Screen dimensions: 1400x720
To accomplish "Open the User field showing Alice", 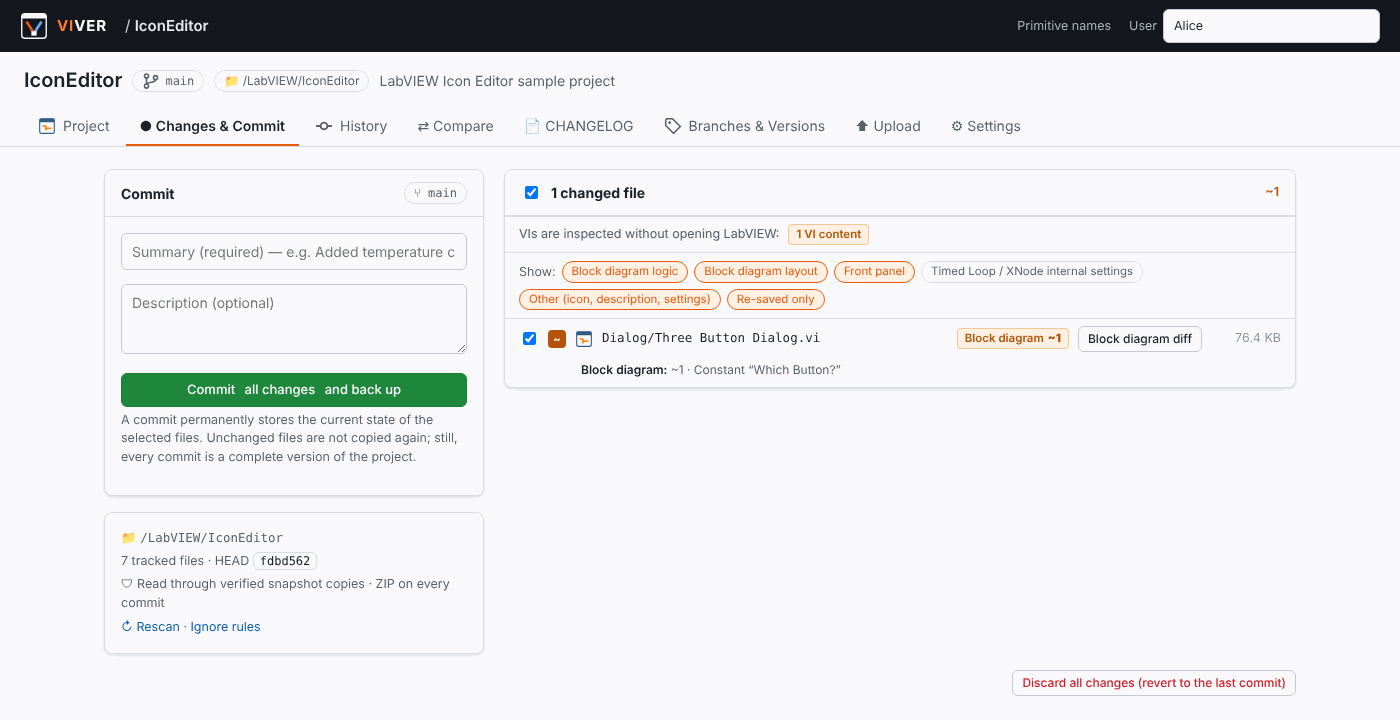I will [1271, 26].
